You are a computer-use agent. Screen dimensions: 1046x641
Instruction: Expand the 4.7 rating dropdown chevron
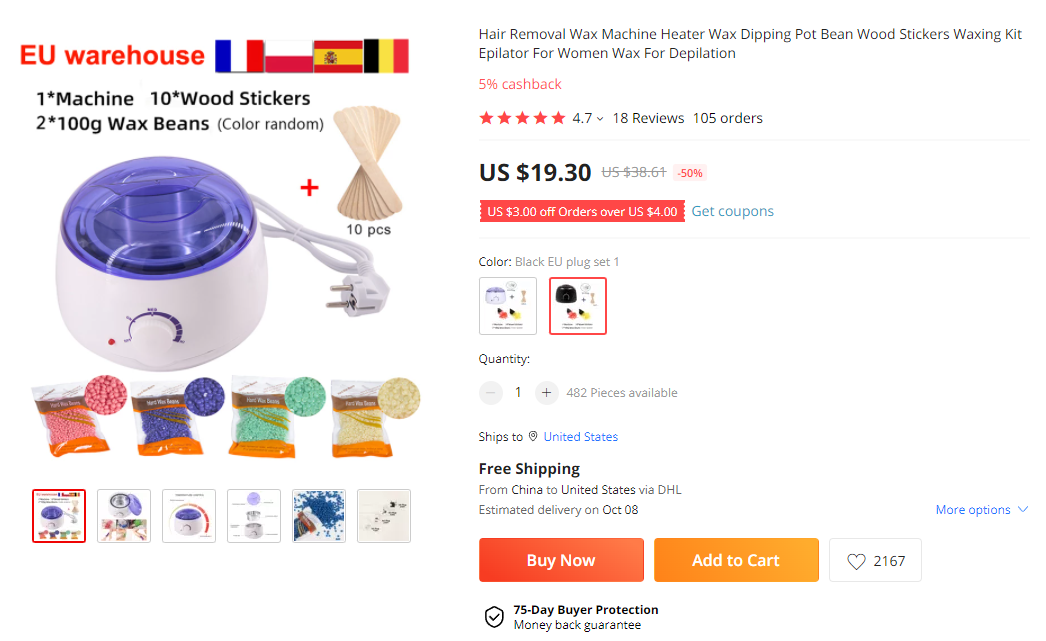click(600, 119)
